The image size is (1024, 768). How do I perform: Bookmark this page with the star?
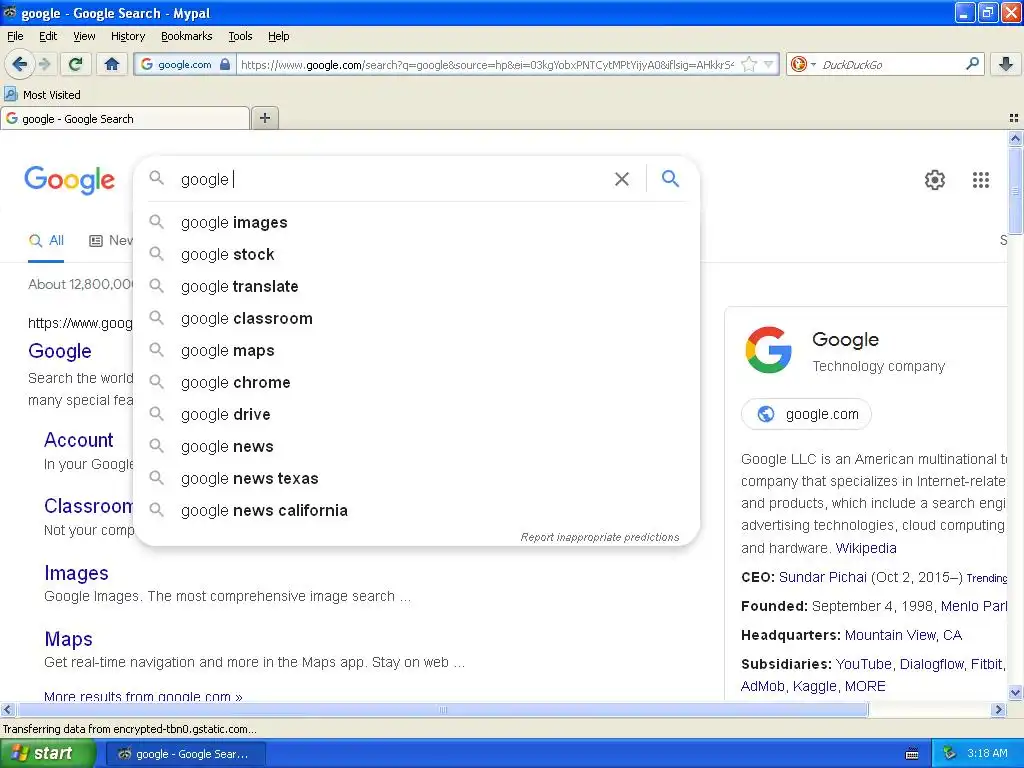pos(748,64)
